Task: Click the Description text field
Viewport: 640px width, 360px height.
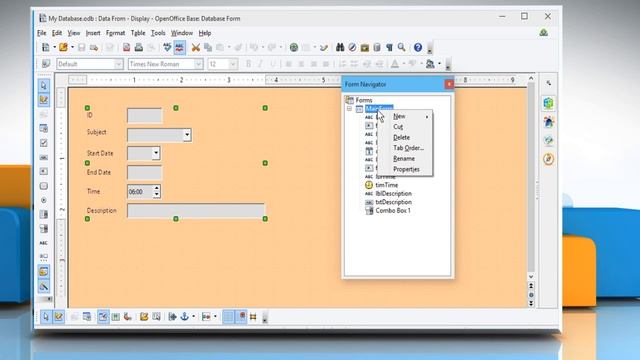Action: [x=196, y=211]
